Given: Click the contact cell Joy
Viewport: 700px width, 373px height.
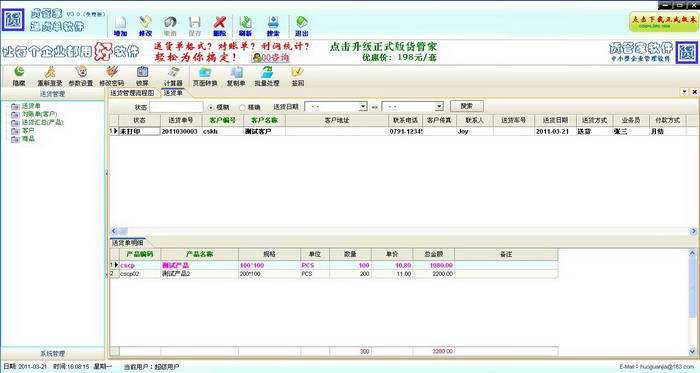Looking at the screenshot, I should 475,132.
